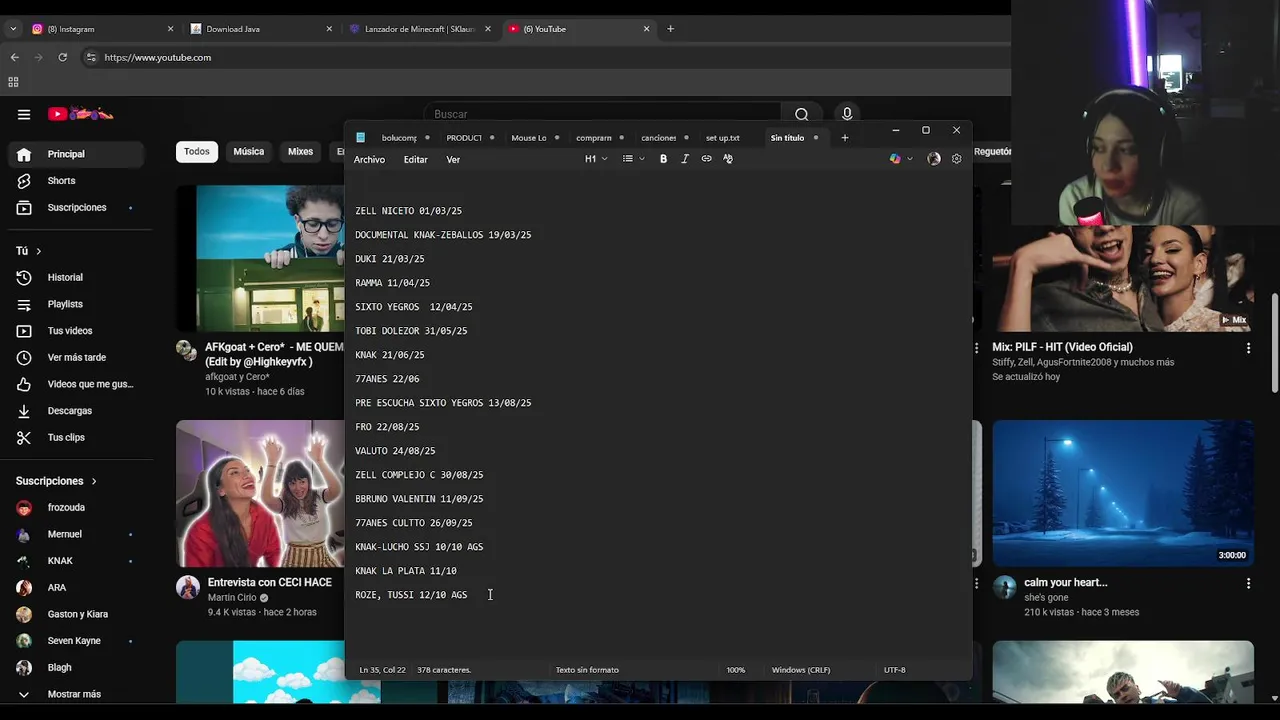Open Shorts in YouTube sidebar
1280x720 pixels.
point(76,181)
